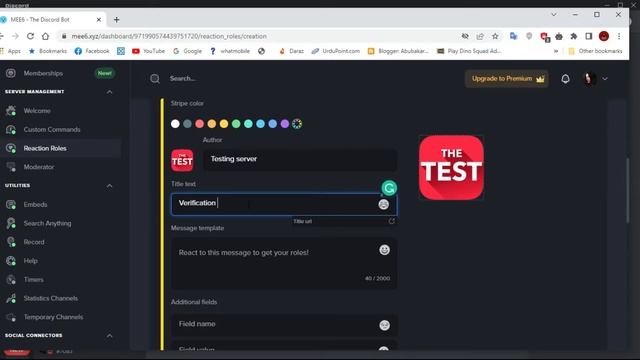Screen dimensions: 640x360
Task: Pick the yellow stripe color swatch
Action: pyautogui.click(x=224, y=124)
